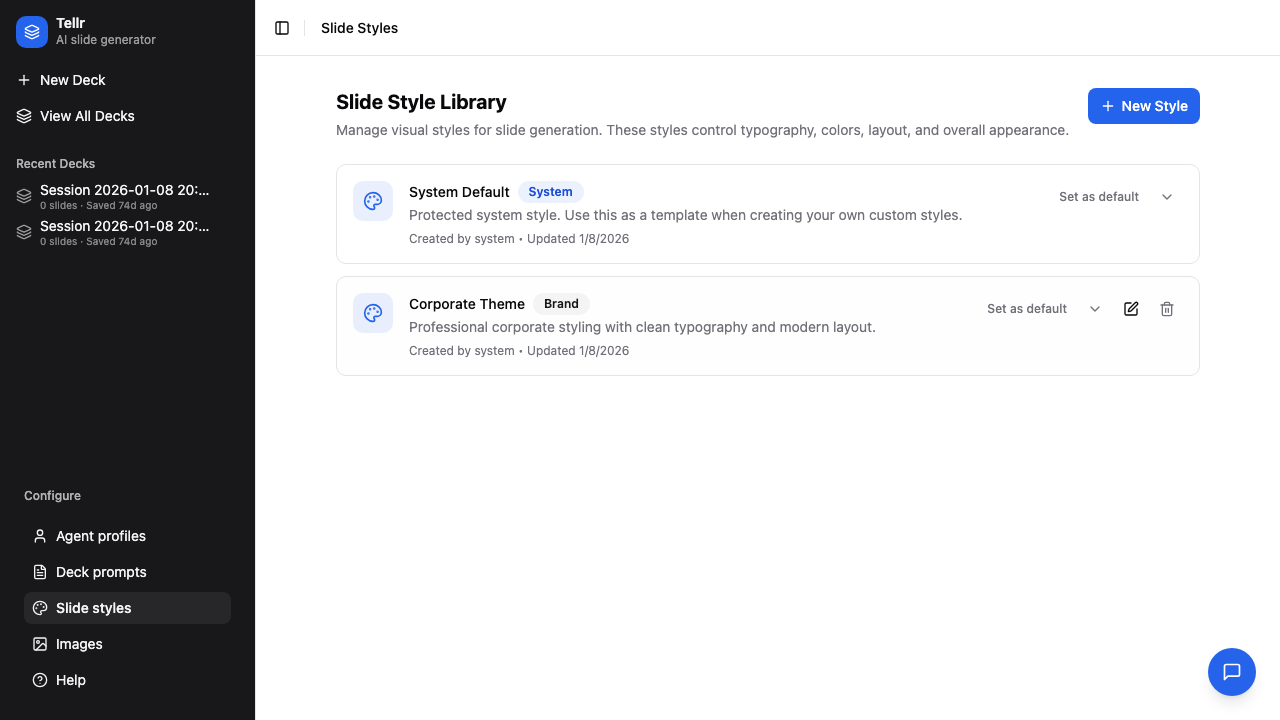Set System Default as default style
This screenshot has width=1280, height=720.
tap(1098, 197)
